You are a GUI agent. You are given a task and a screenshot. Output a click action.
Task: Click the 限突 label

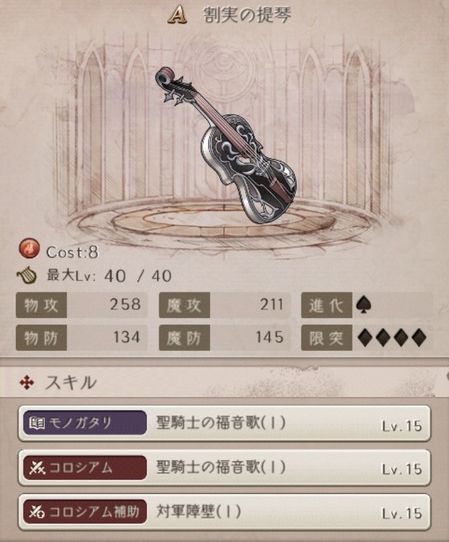(326, 338)
